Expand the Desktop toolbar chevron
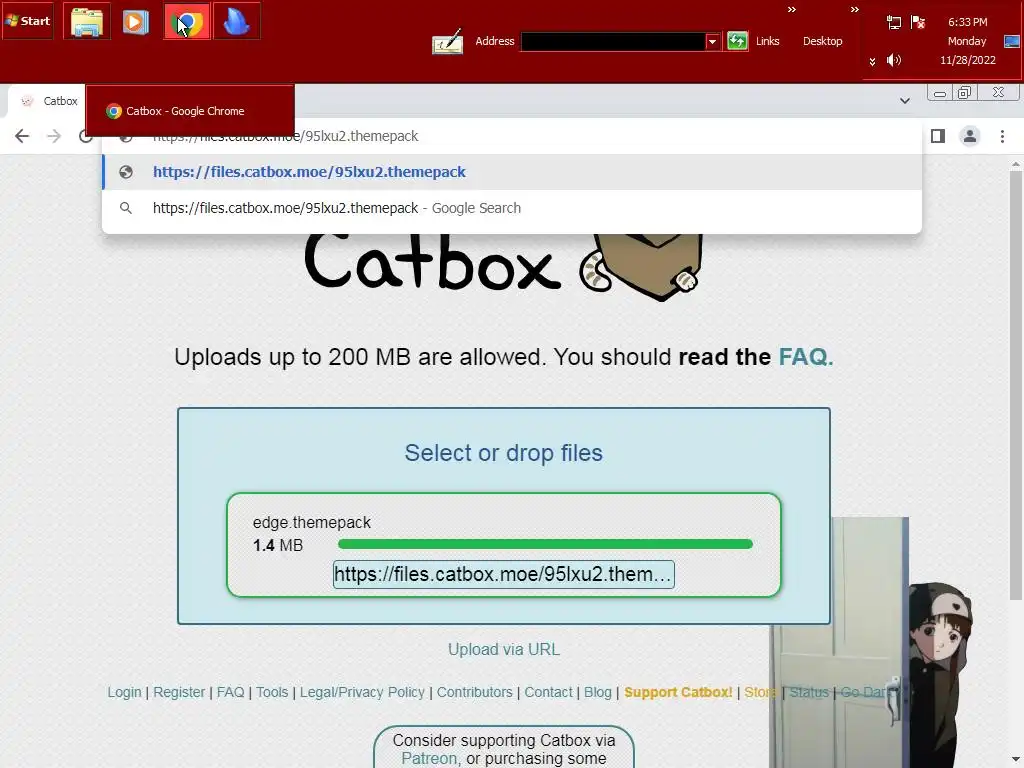 click(854, 10)
